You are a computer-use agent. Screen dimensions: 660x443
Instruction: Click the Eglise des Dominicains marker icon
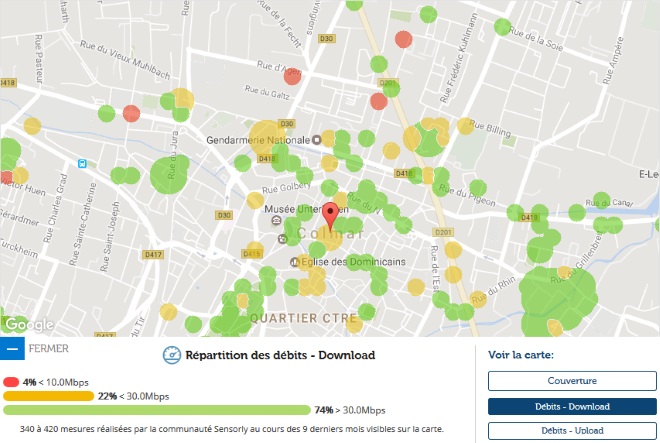pyautogui.click(x=295, y=262)
